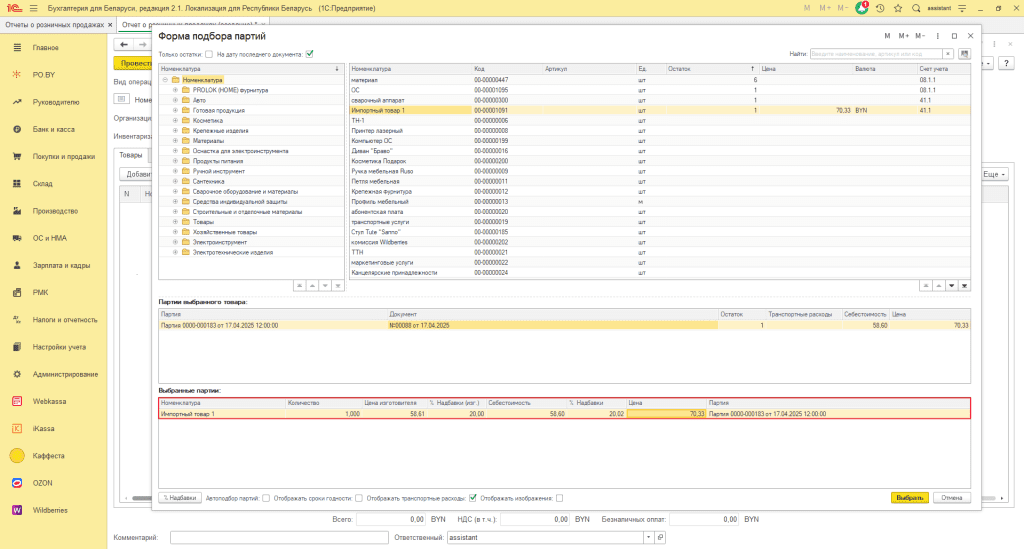Open Производство section in sidebar
The image size is (1024, 549).
pyautogui.click(x=55, y=212)
